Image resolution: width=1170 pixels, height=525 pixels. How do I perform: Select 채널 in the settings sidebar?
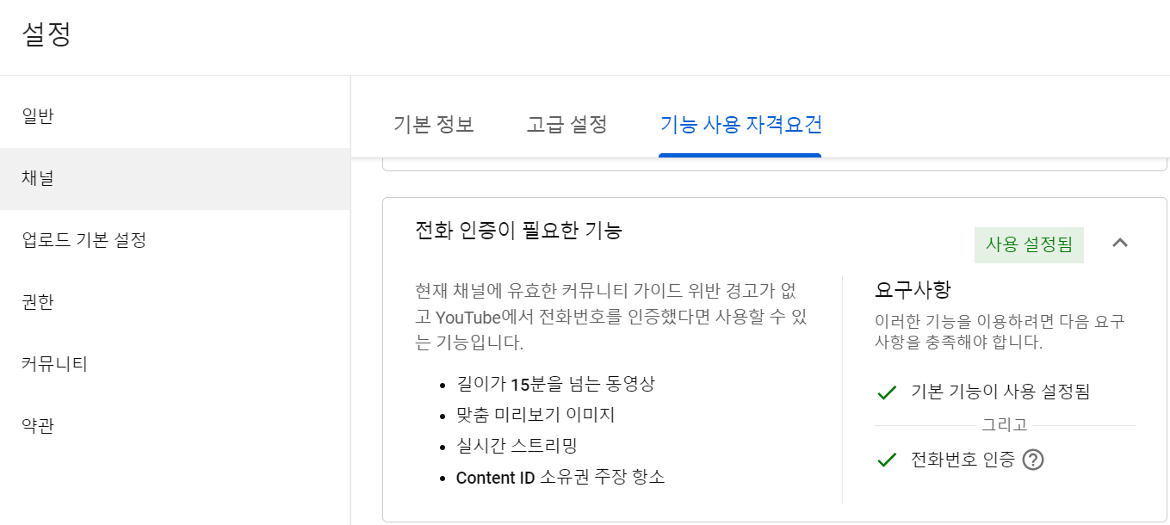coord(38,179)
